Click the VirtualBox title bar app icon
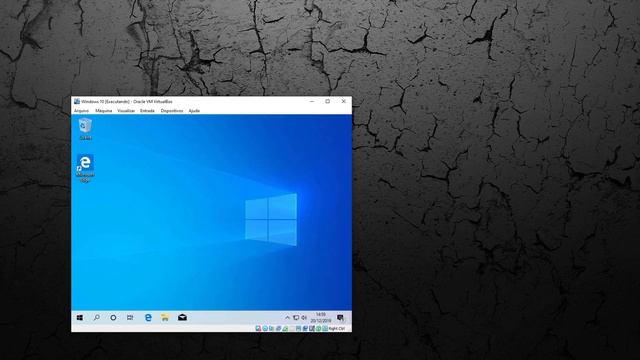 pyautogui.click(x=77, y=101)
